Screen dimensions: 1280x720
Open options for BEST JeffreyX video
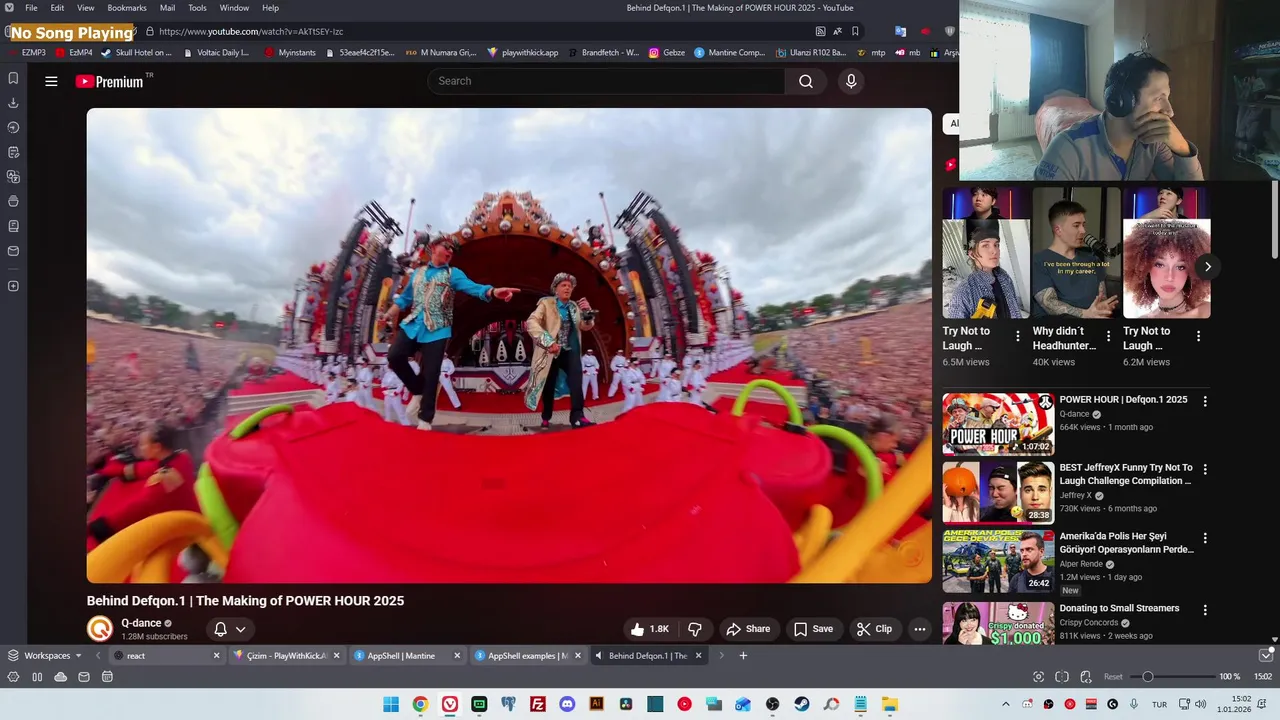(x=1205, y=469)
